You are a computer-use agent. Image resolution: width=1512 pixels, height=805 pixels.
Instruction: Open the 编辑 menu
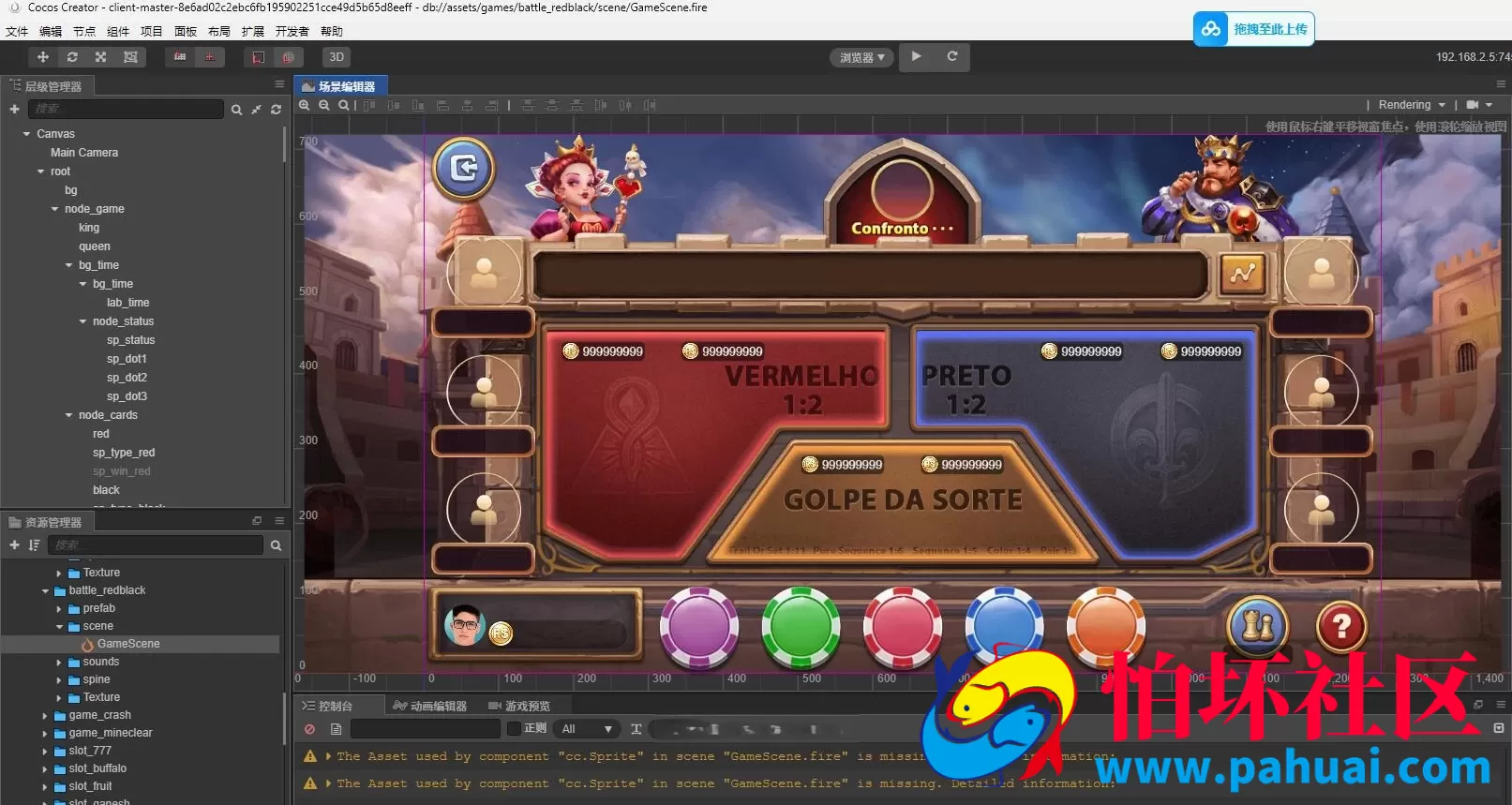51,31
